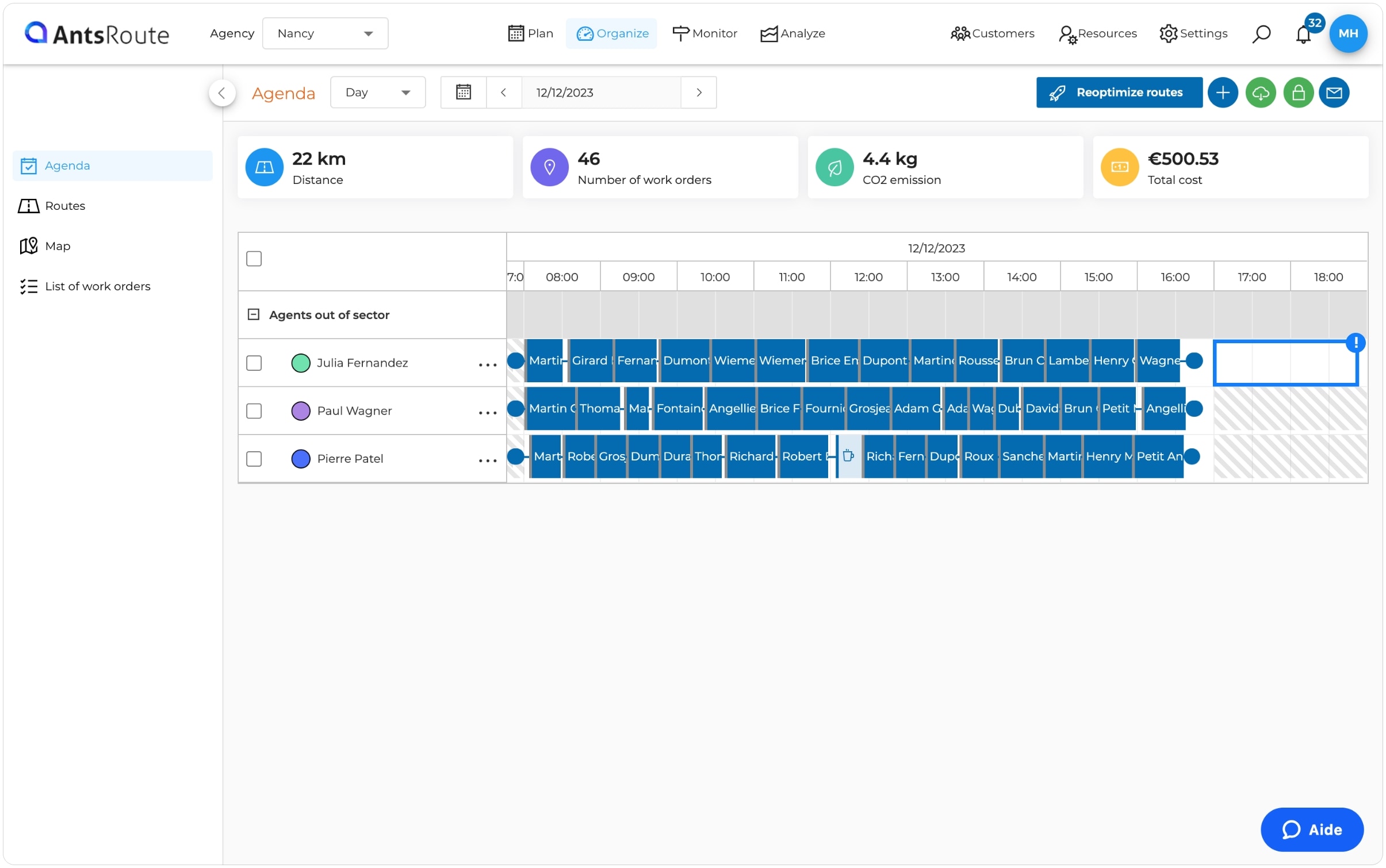1386x868 pixels.
Task: Open the Customers menu
Action: point(992,33)
